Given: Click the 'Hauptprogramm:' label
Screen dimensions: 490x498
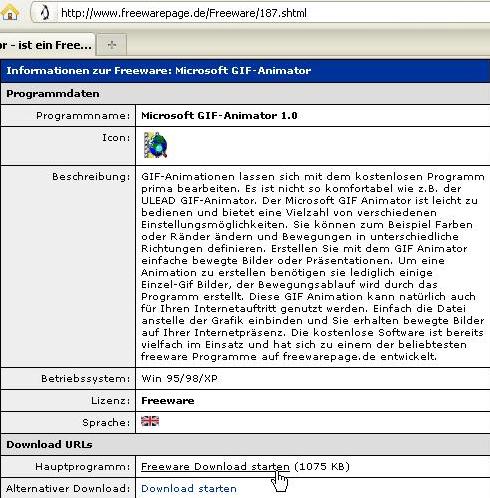Looking at the screenshot, I should 83,466.
